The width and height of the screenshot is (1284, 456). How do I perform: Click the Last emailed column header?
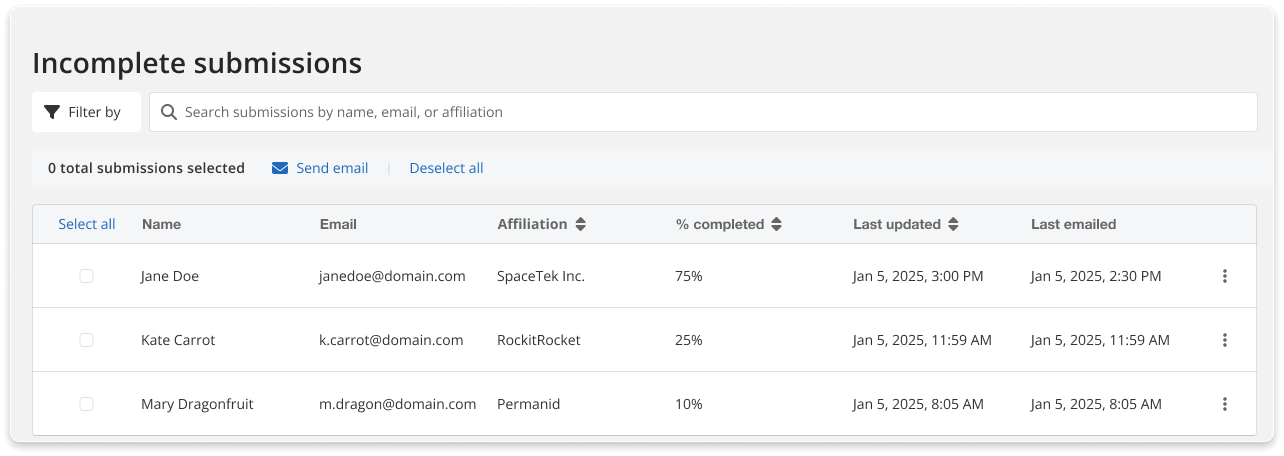1073,224
